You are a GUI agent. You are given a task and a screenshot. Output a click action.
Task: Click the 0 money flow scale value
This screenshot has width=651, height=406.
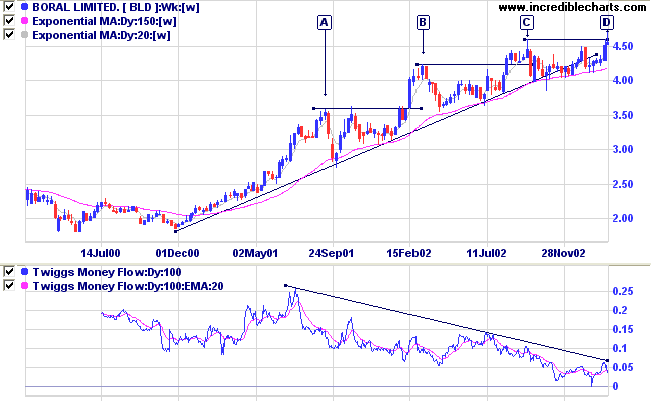[616, 386]
